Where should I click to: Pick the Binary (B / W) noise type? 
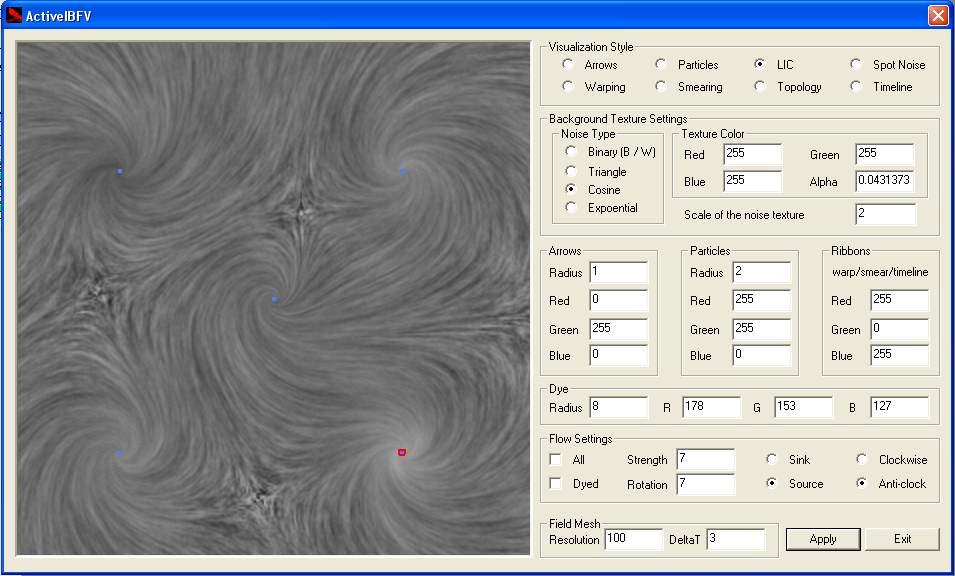[571, 152]
